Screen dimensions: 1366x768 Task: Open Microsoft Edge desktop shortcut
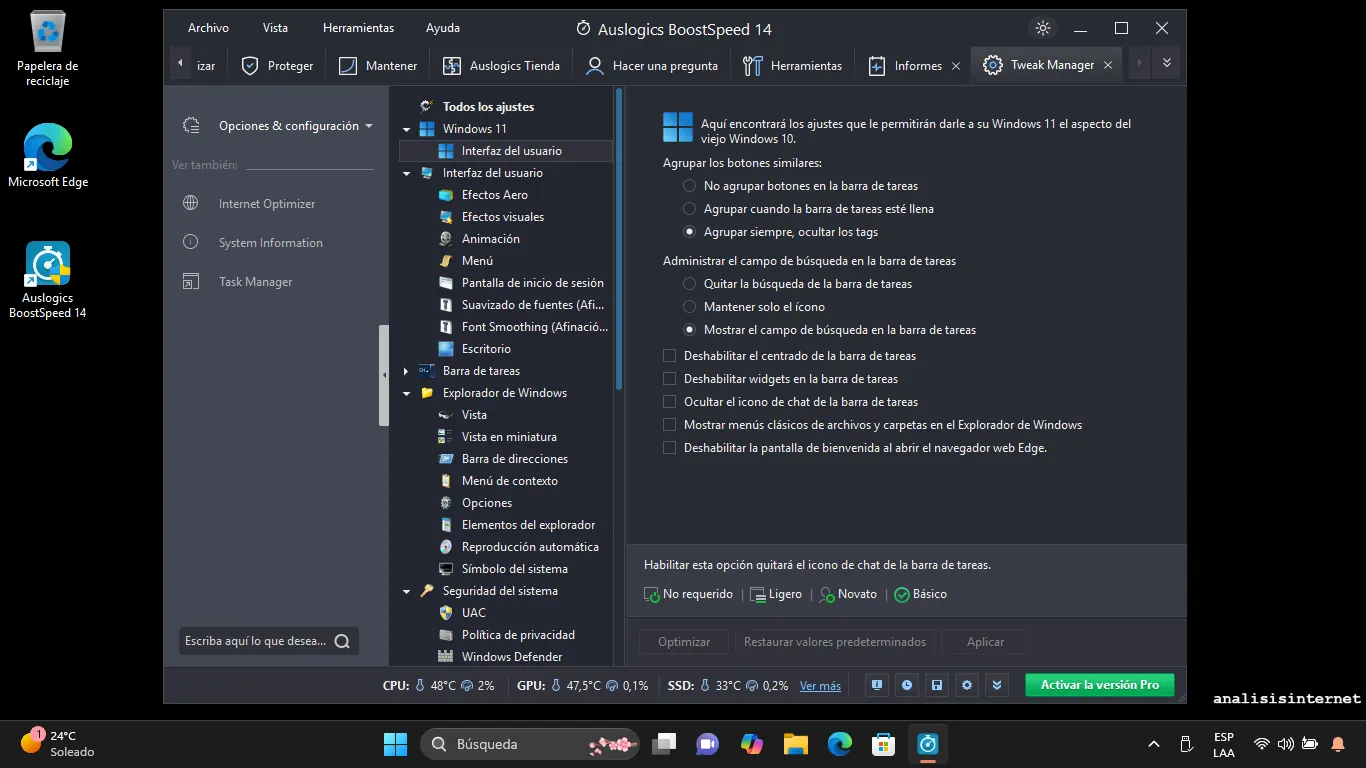(47, 155)
